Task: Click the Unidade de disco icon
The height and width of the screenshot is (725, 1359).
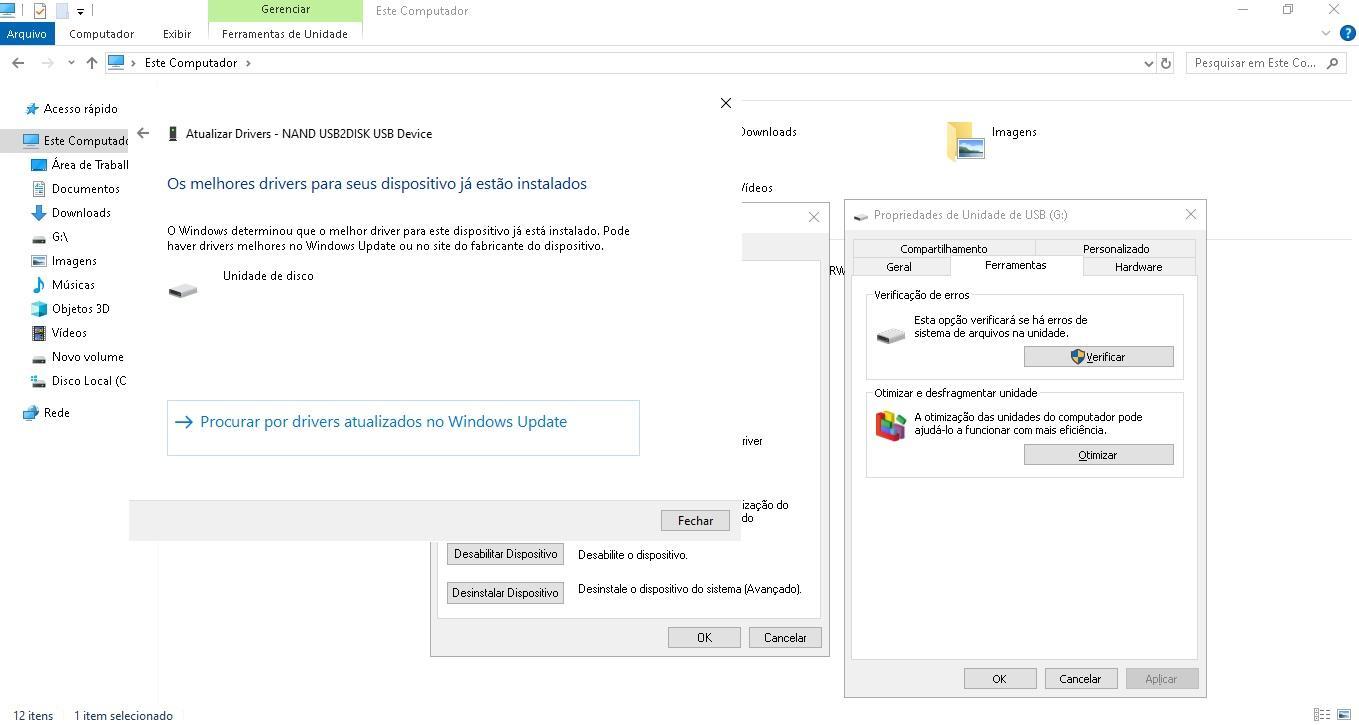Action: click(183, 290)
